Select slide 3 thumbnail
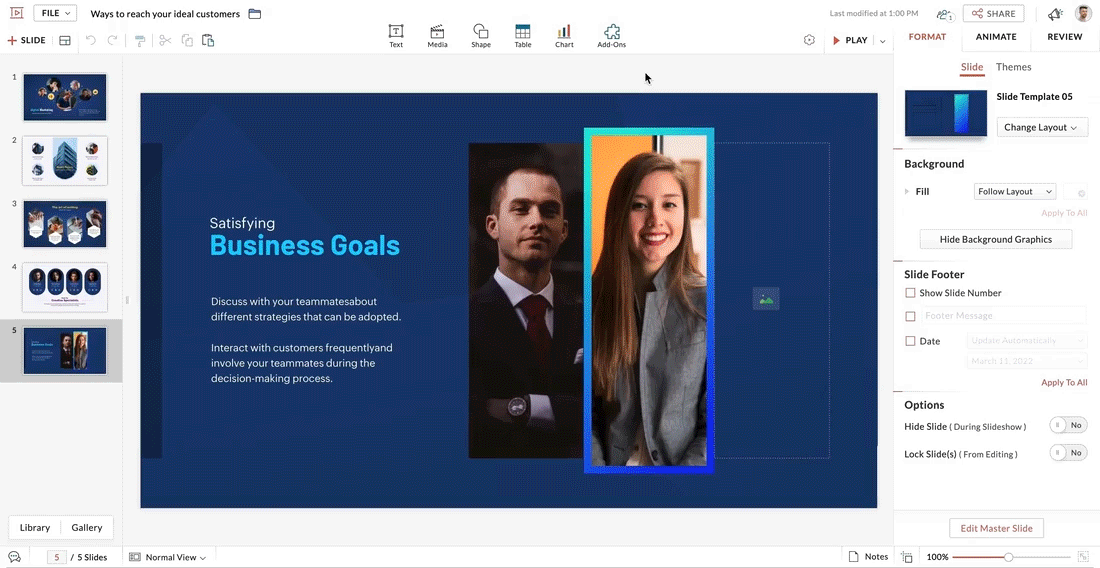 65,224
